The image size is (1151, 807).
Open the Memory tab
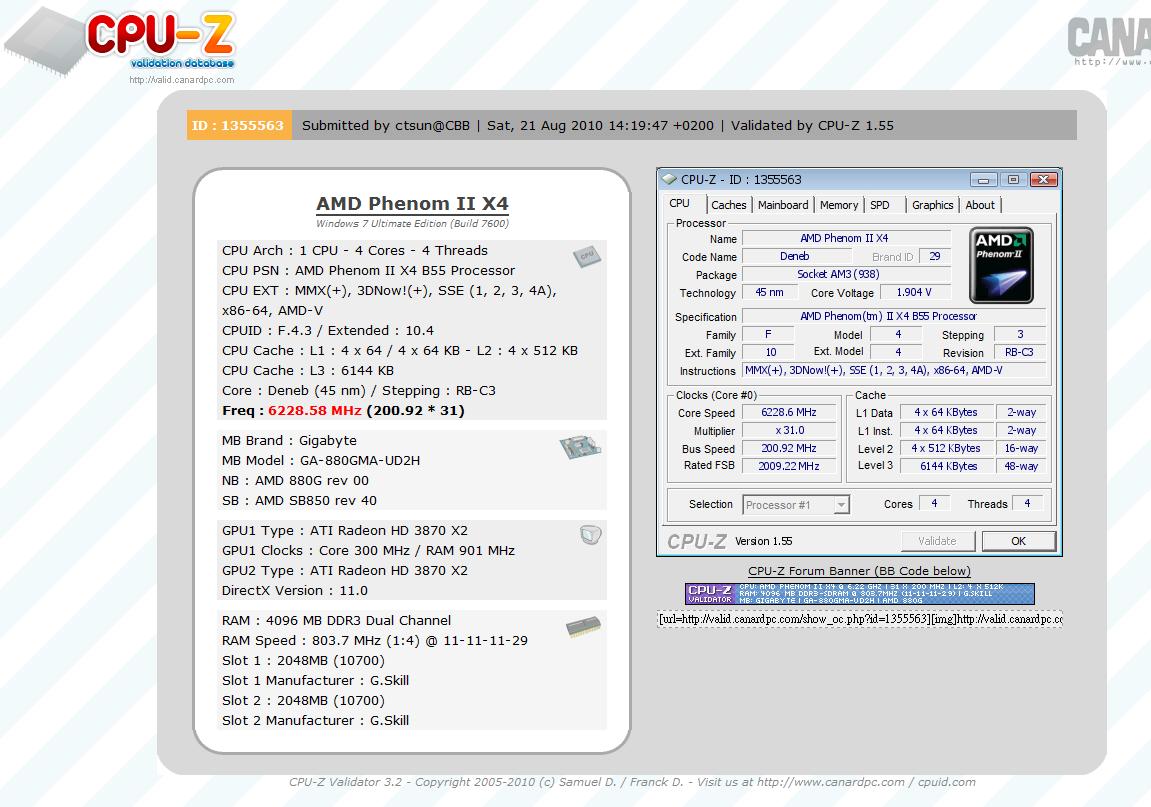[838, 205]
